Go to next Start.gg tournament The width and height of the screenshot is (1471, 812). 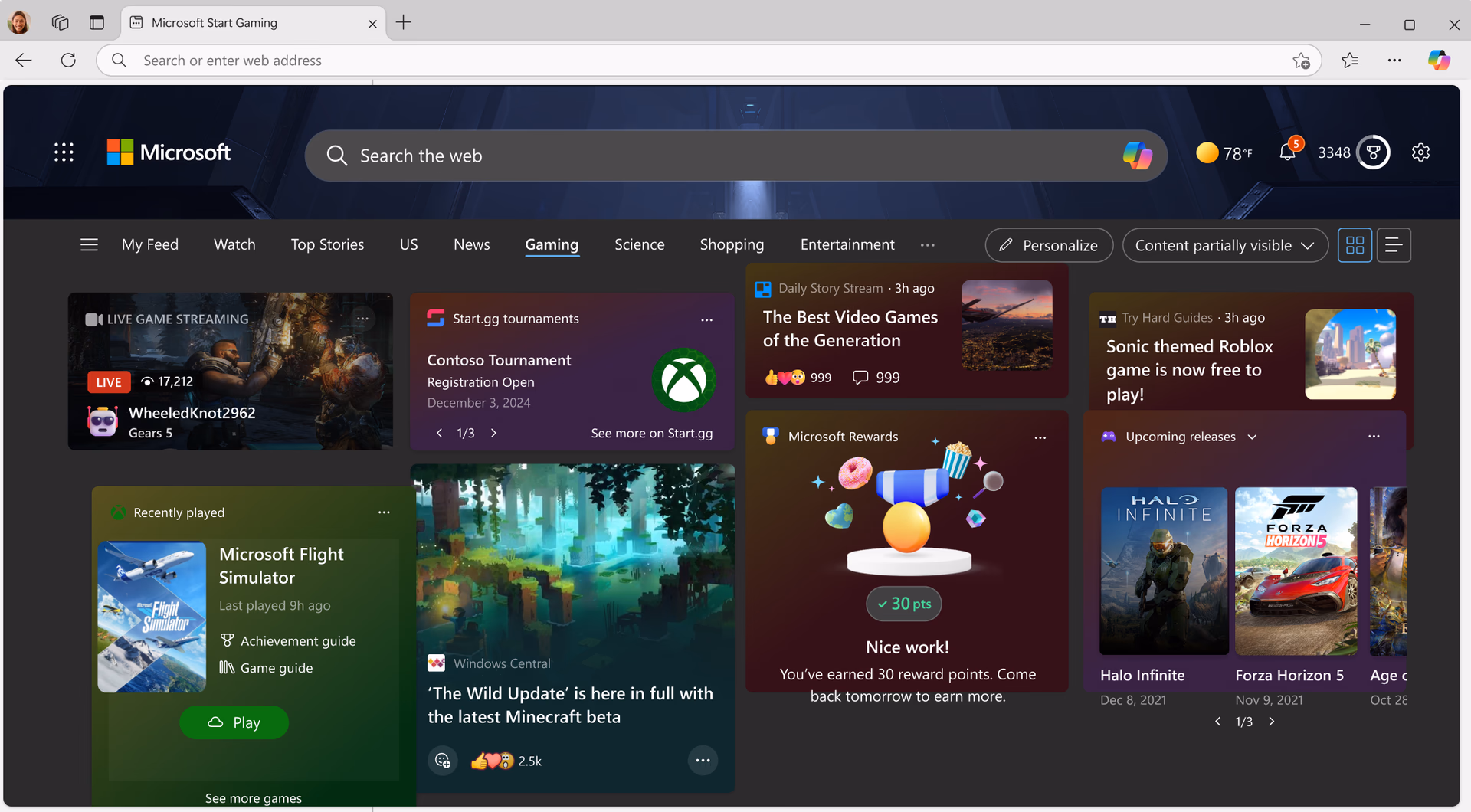tap(494, 434)
